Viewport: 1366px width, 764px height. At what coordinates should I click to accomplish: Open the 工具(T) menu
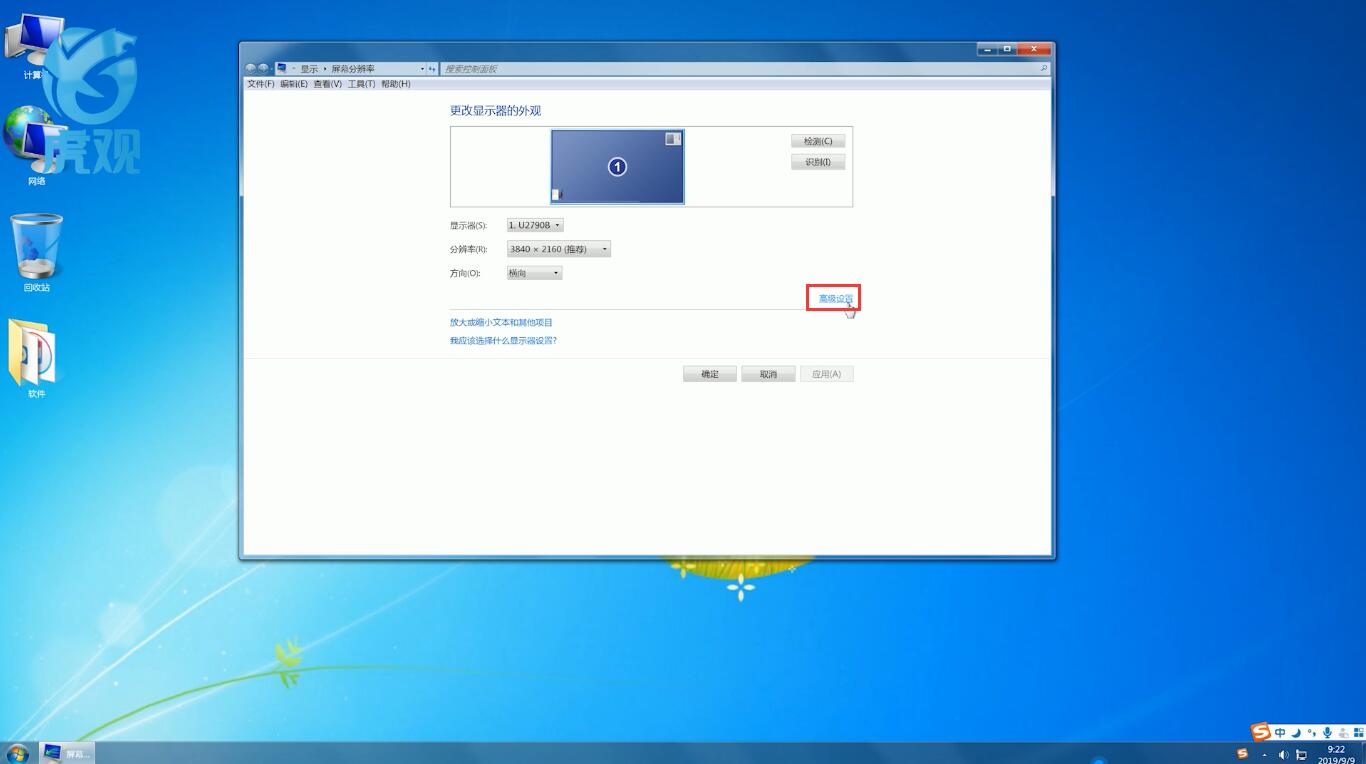click(361, 84)
